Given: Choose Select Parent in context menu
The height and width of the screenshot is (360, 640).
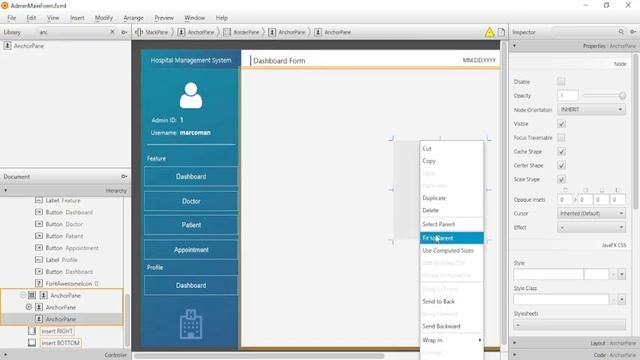Looking at the screenshot, I should (x=451, y=224).
